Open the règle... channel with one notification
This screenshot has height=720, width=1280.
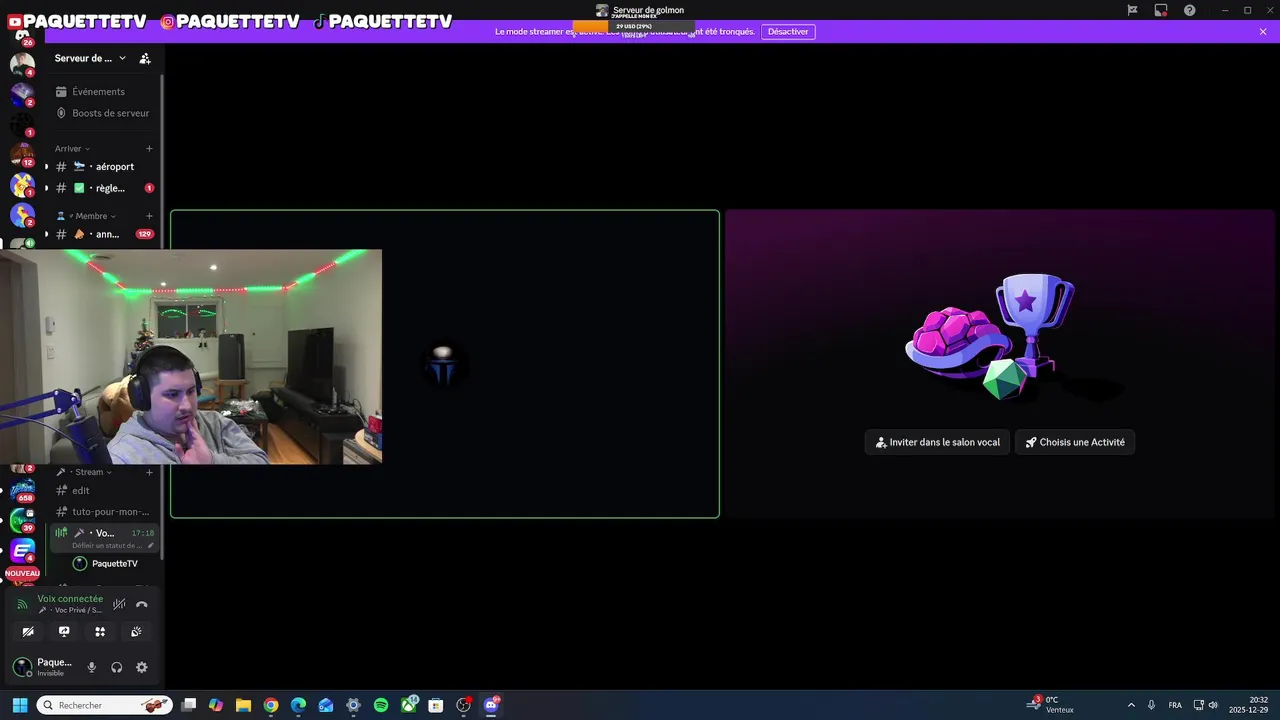[x=103, y=188]
